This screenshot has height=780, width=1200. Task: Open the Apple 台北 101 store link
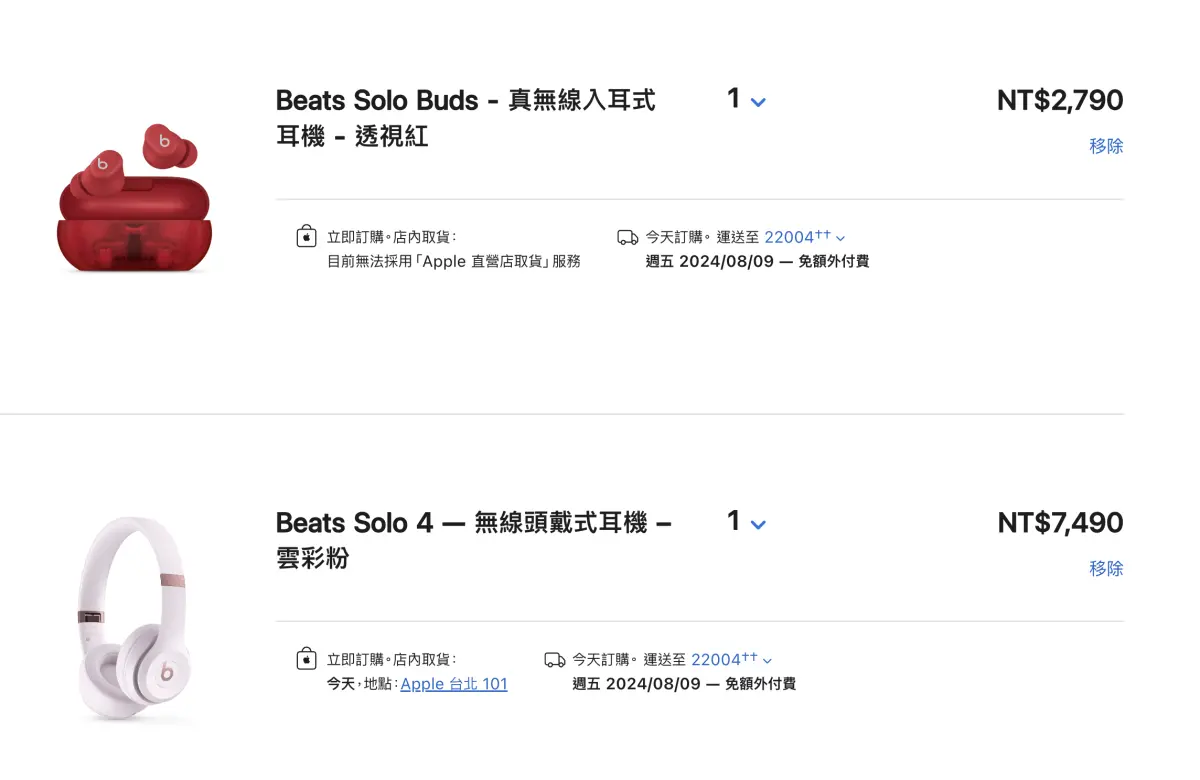[454, 684]
